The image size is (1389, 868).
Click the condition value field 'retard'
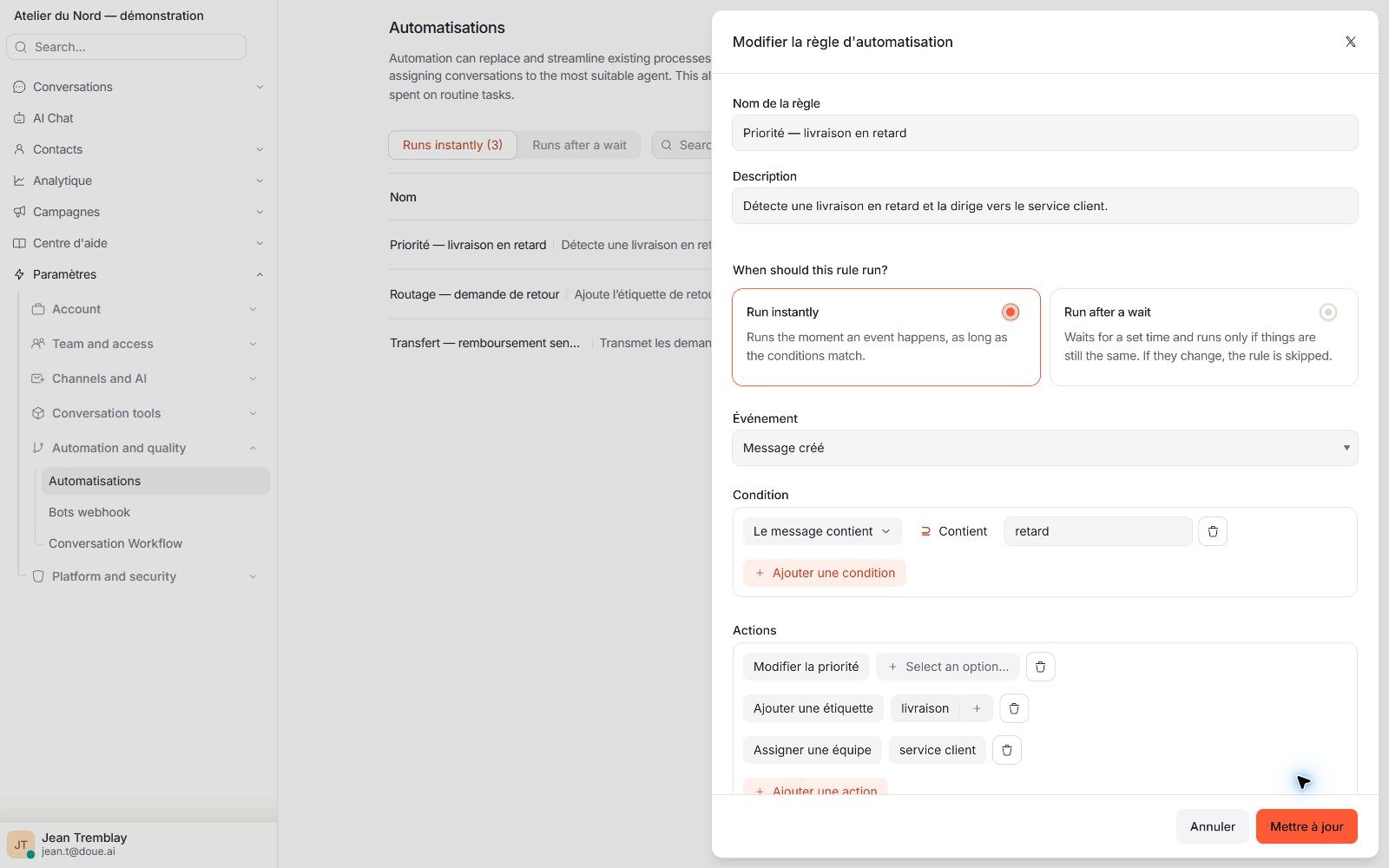pos(1097,531)
